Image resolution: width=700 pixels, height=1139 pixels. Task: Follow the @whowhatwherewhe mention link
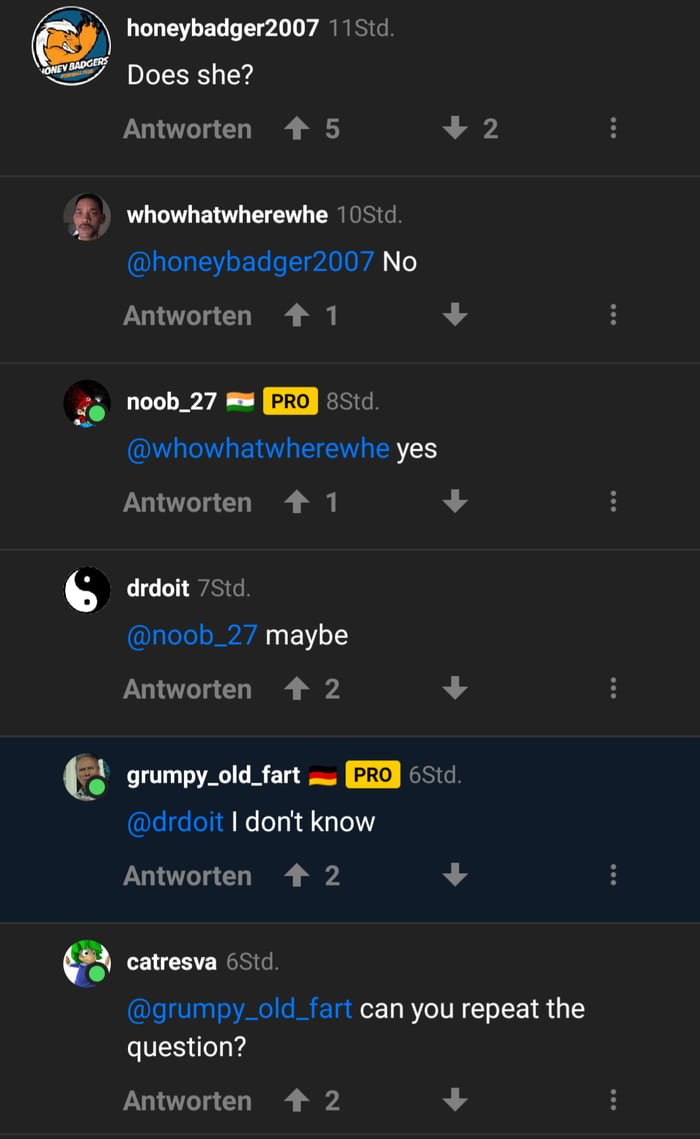click(258, 449)
